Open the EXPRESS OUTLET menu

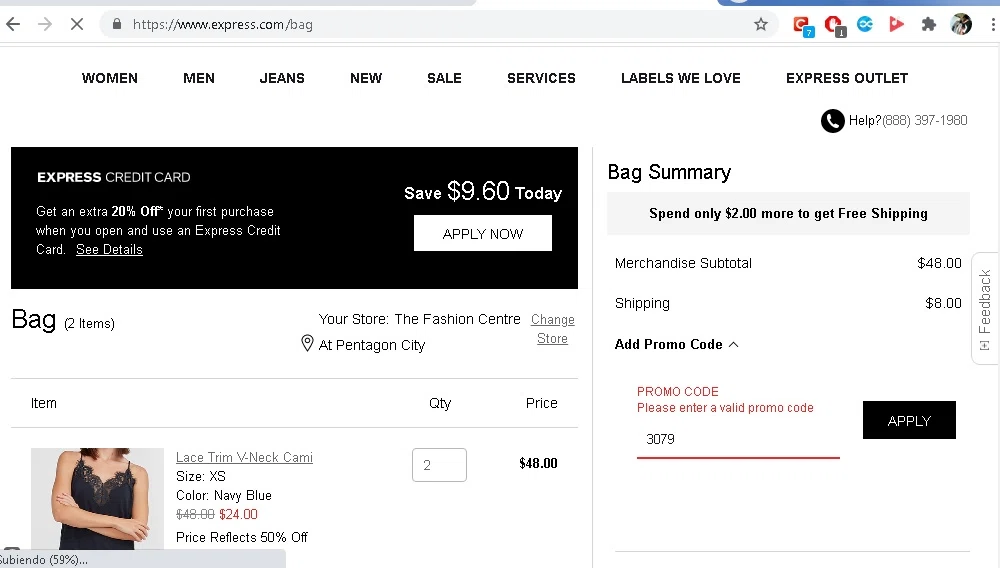847,78
